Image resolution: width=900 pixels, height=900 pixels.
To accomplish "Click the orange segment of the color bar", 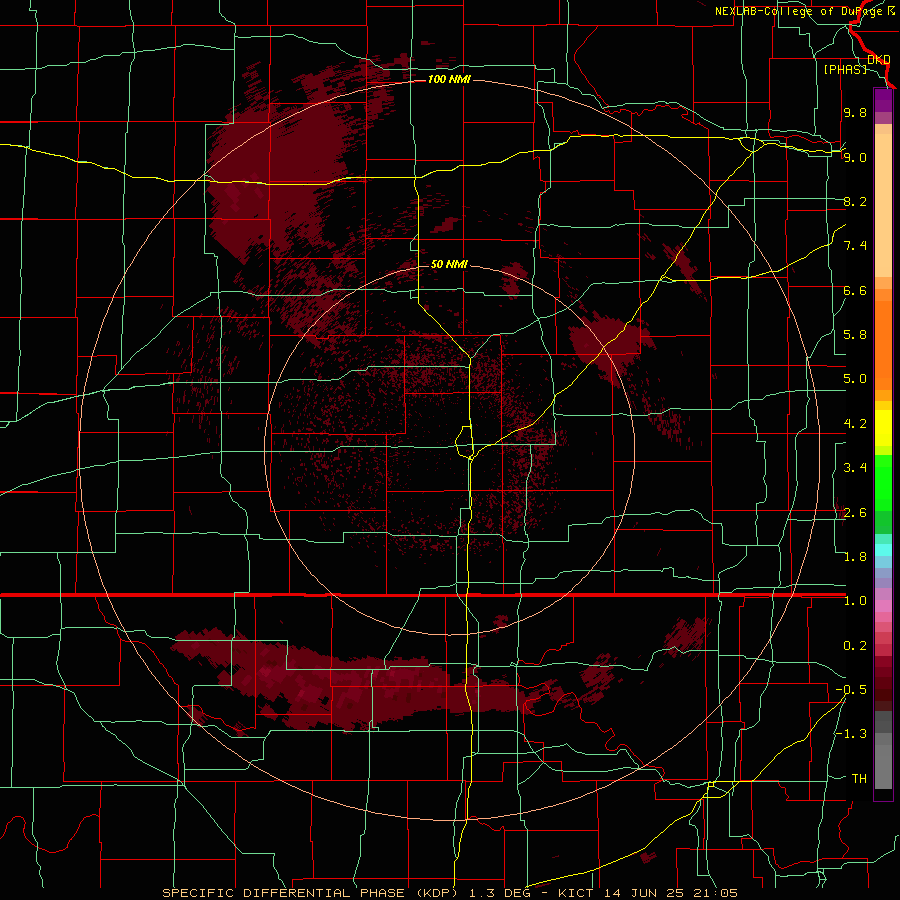I will click(883, 346).
